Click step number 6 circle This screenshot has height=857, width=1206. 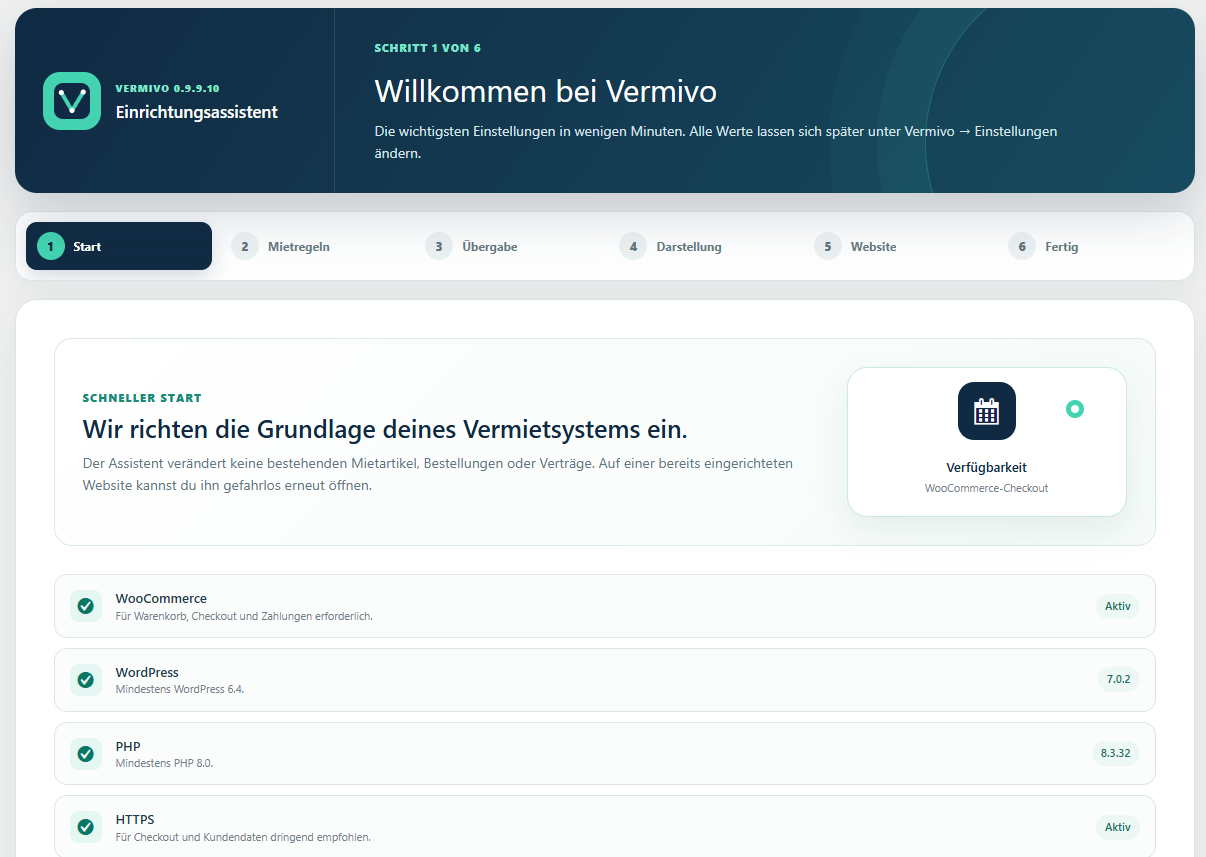point(1022,246)
